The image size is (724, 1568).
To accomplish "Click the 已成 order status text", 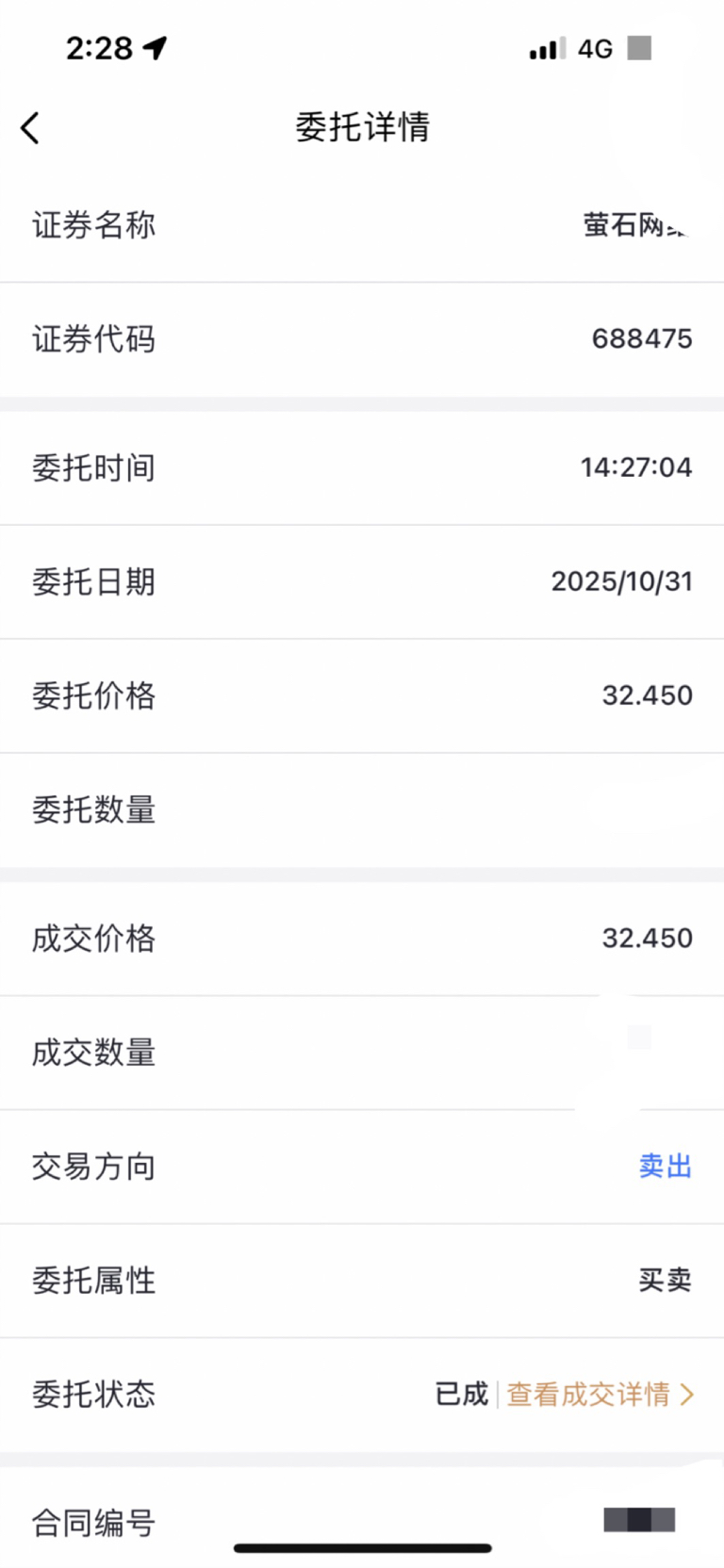I will coord(462,1394).
